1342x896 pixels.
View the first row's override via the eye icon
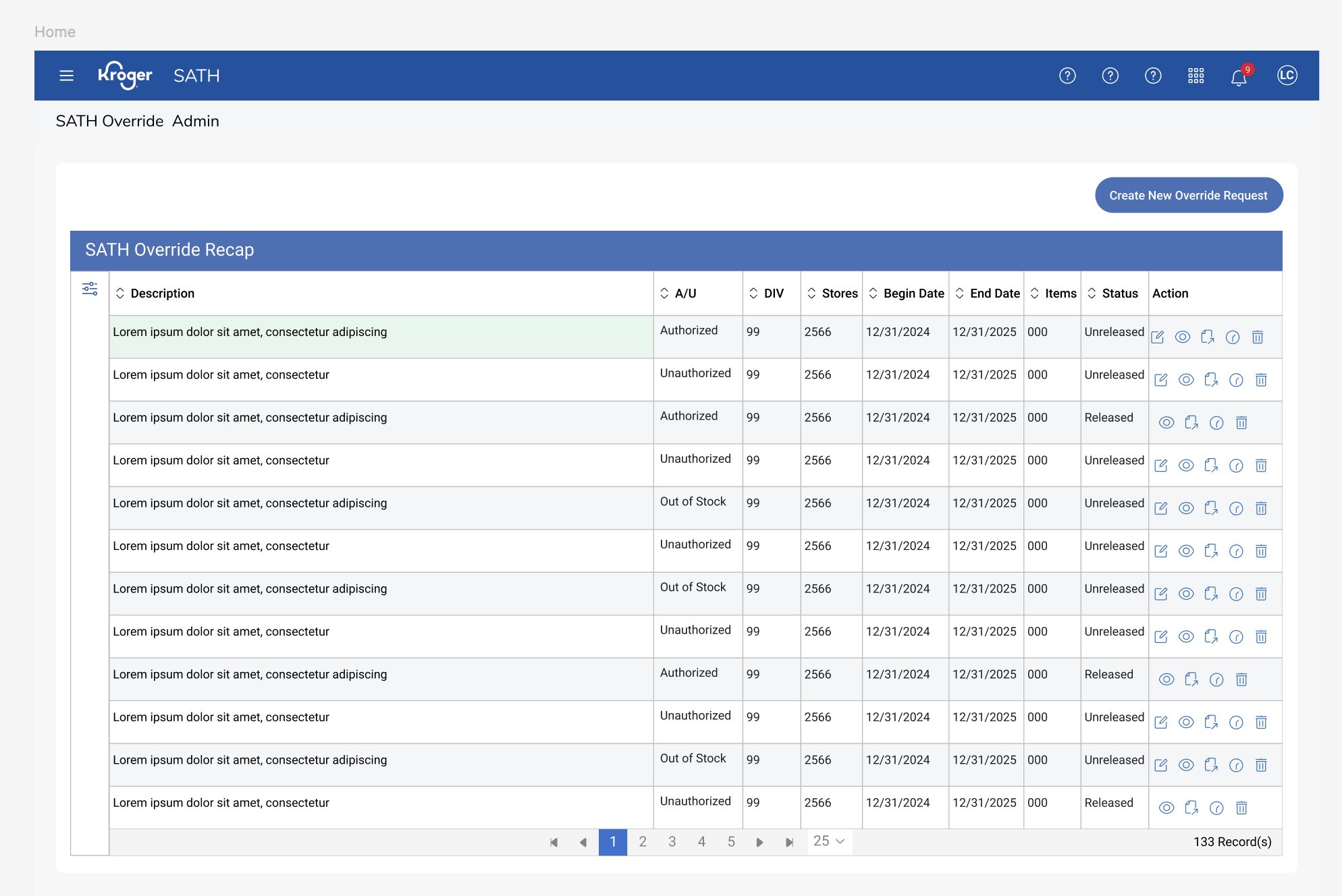pyautogui.click(x=1182, y=337)
